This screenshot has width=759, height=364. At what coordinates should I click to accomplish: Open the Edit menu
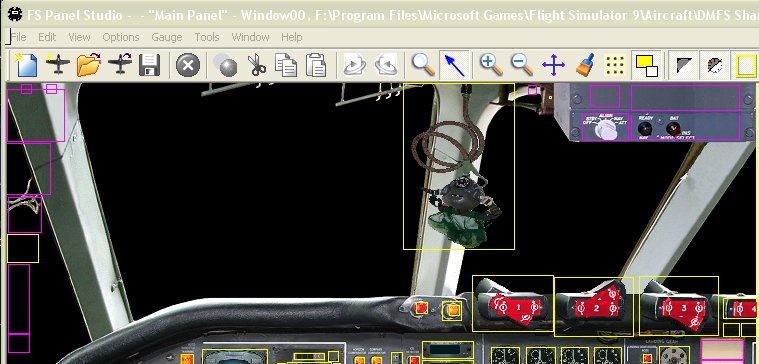tap(47, 37)
